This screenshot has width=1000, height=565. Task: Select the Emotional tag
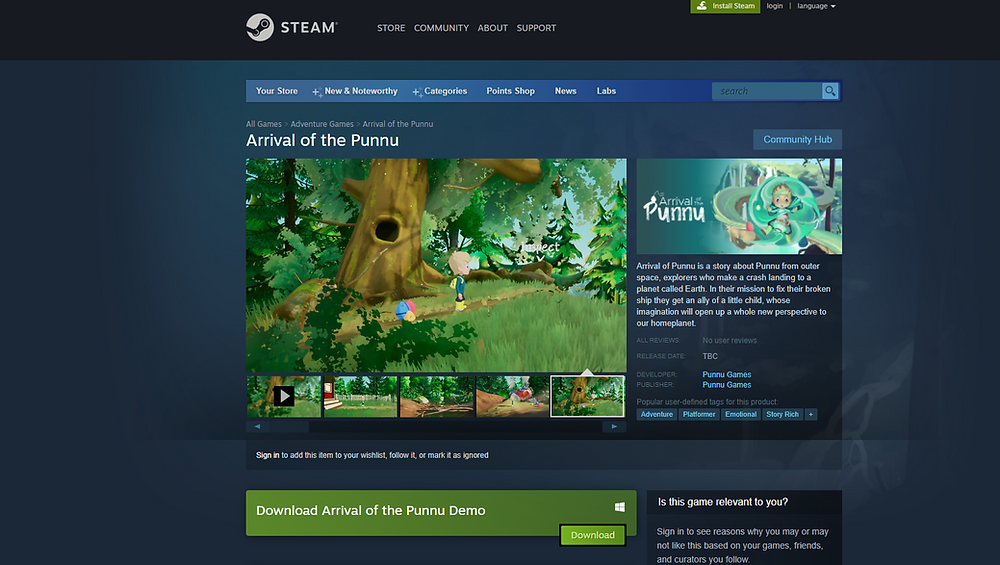click(x=740, y=415)
